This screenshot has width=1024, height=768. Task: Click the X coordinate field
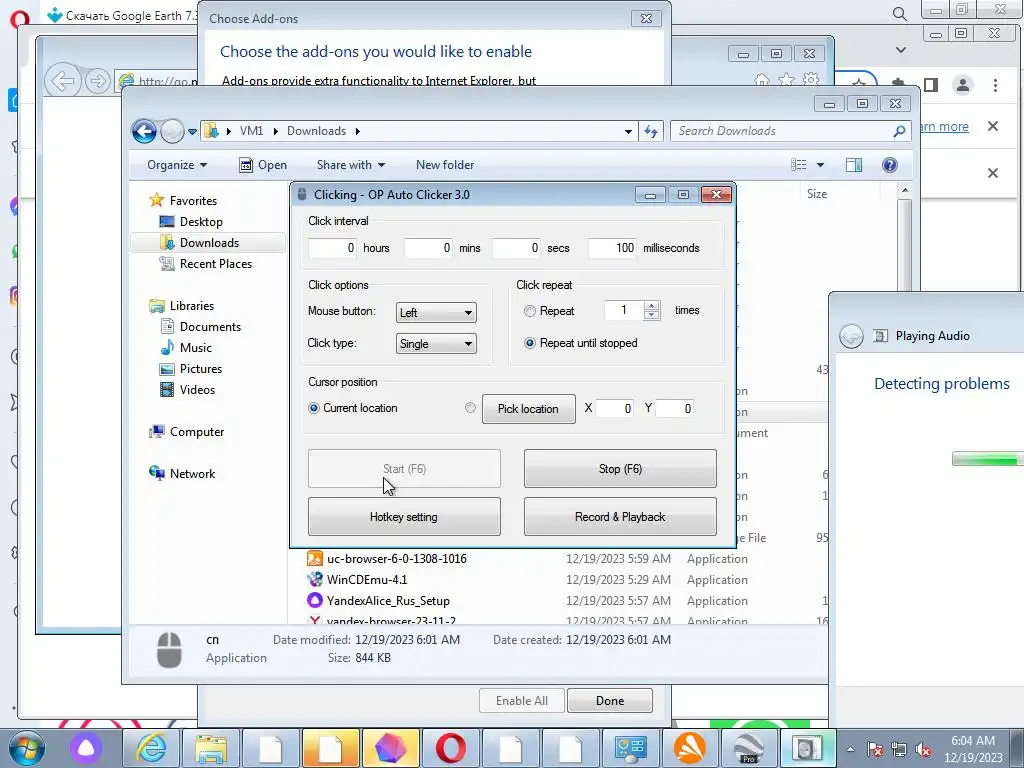click(614, 409)
